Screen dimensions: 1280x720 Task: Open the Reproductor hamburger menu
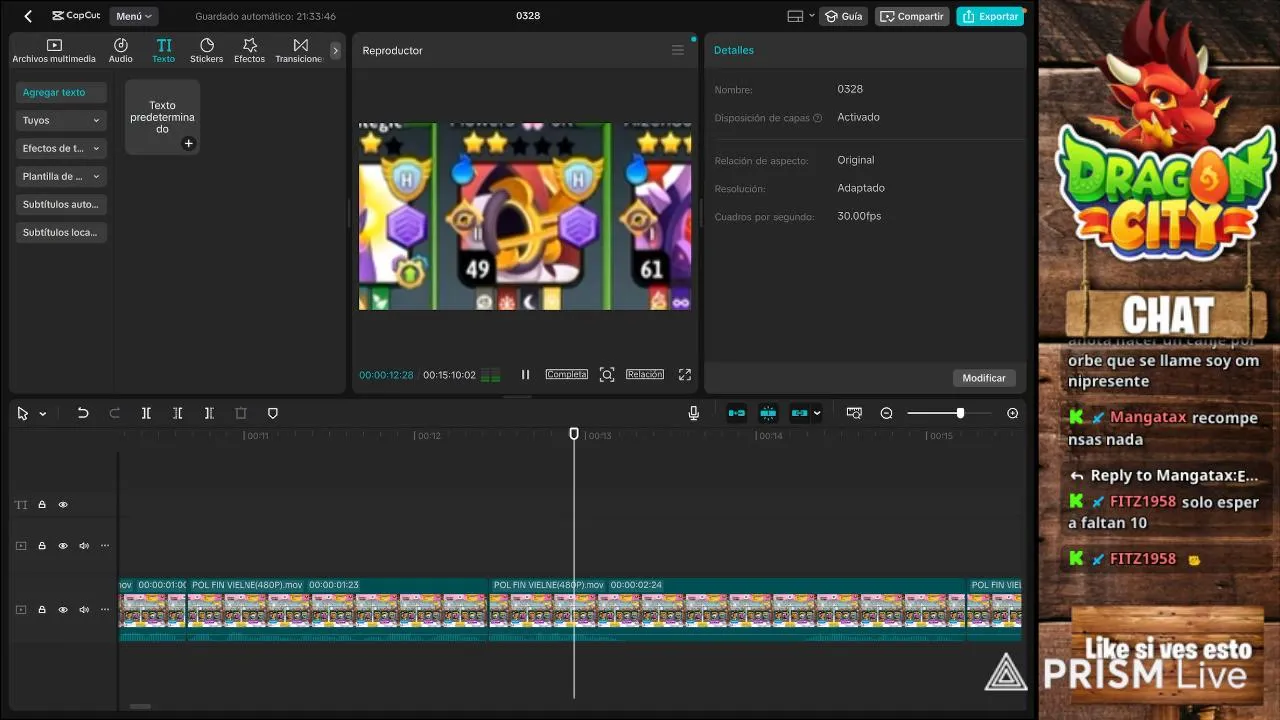[x=678, y=50]
